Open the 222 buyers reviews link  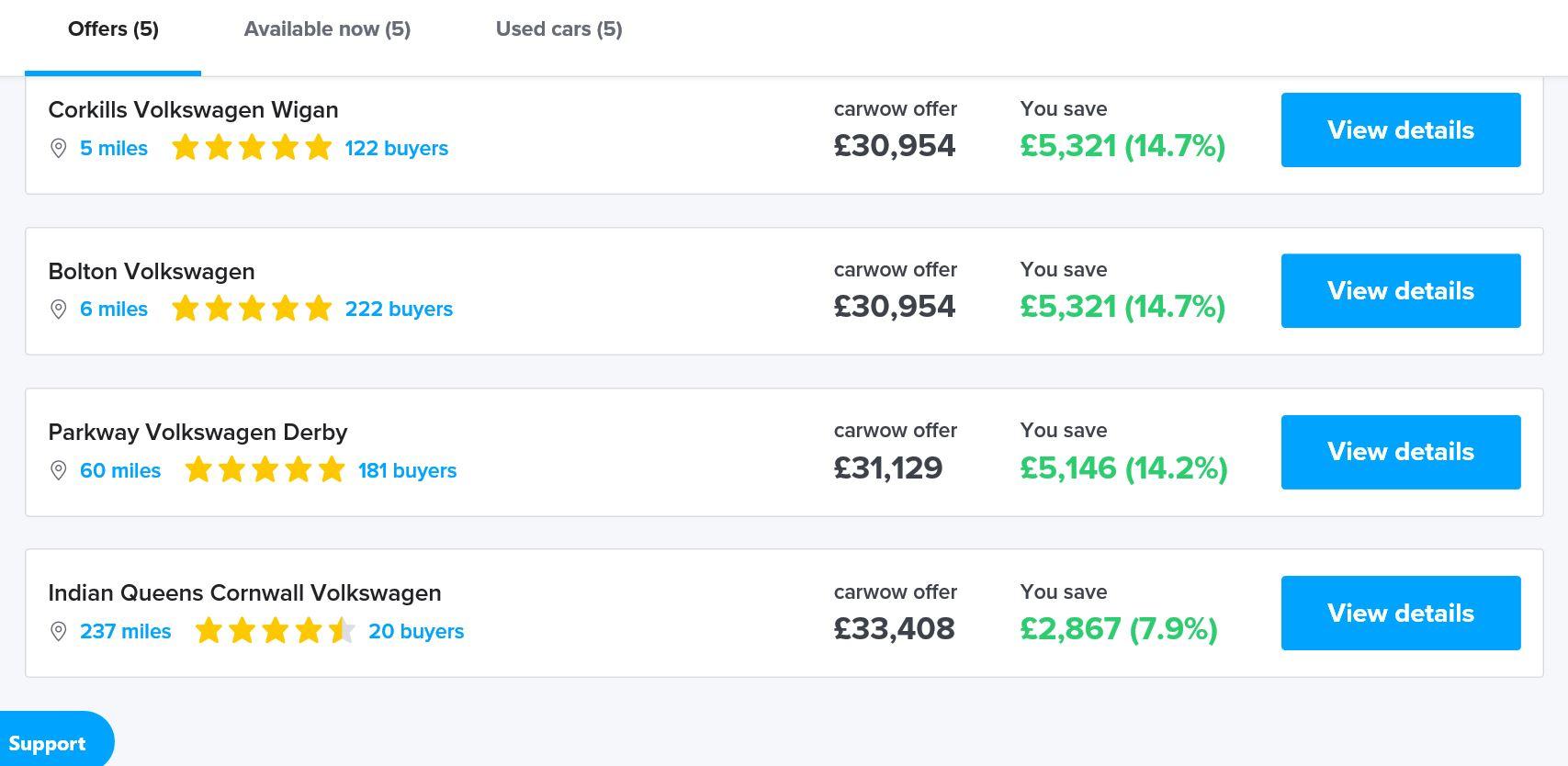[x=399, y=310]
